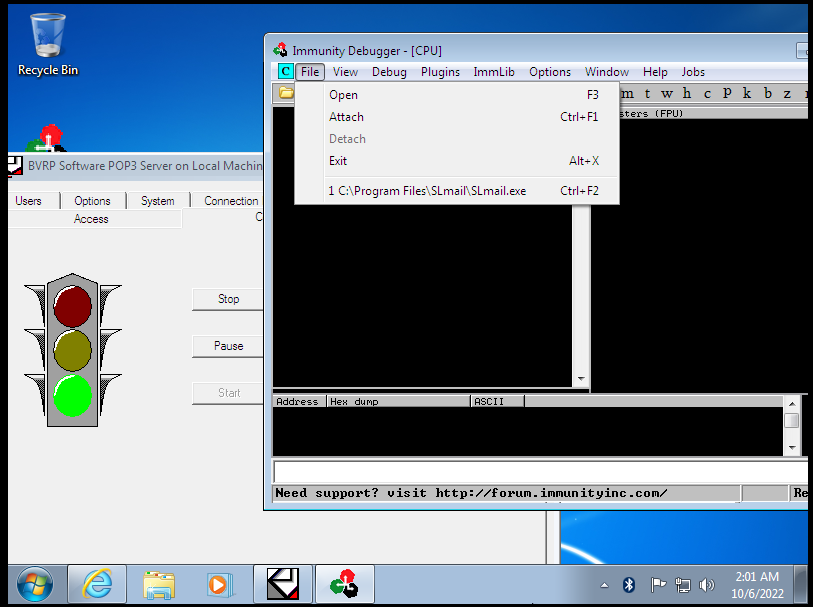Select recent file C:\Program Files\SLmail\SLmail.exe
The height and width of the screenshot is (607, 813).
pos(457,191)
